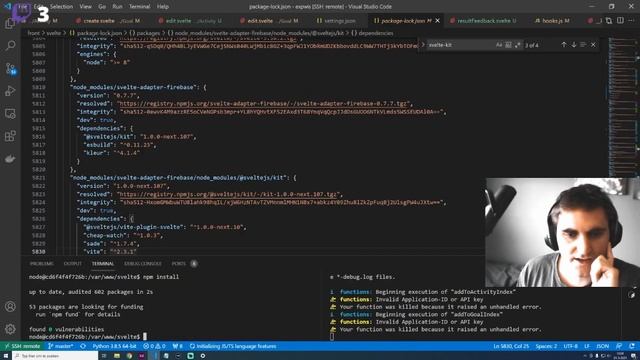Click the SSH: remote status button

pos(22,346)
